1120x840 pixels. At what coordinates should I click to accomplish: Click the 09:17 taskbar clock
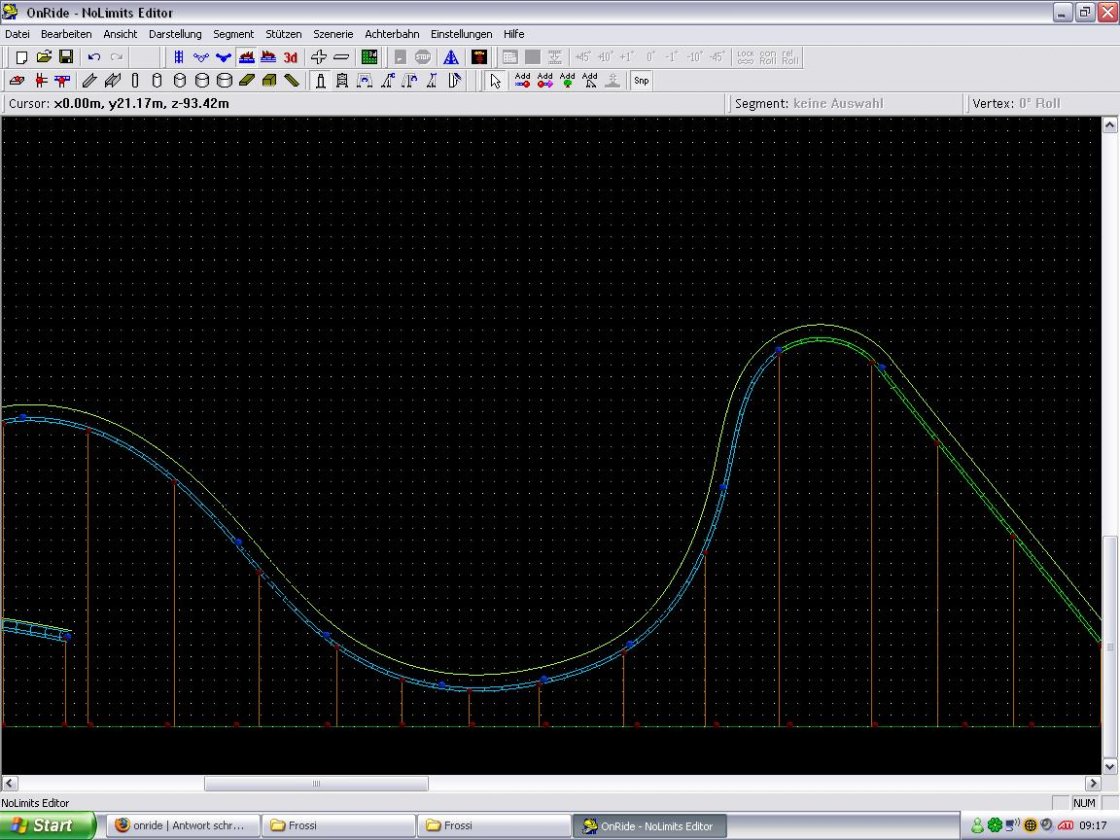click(1093, 826)
